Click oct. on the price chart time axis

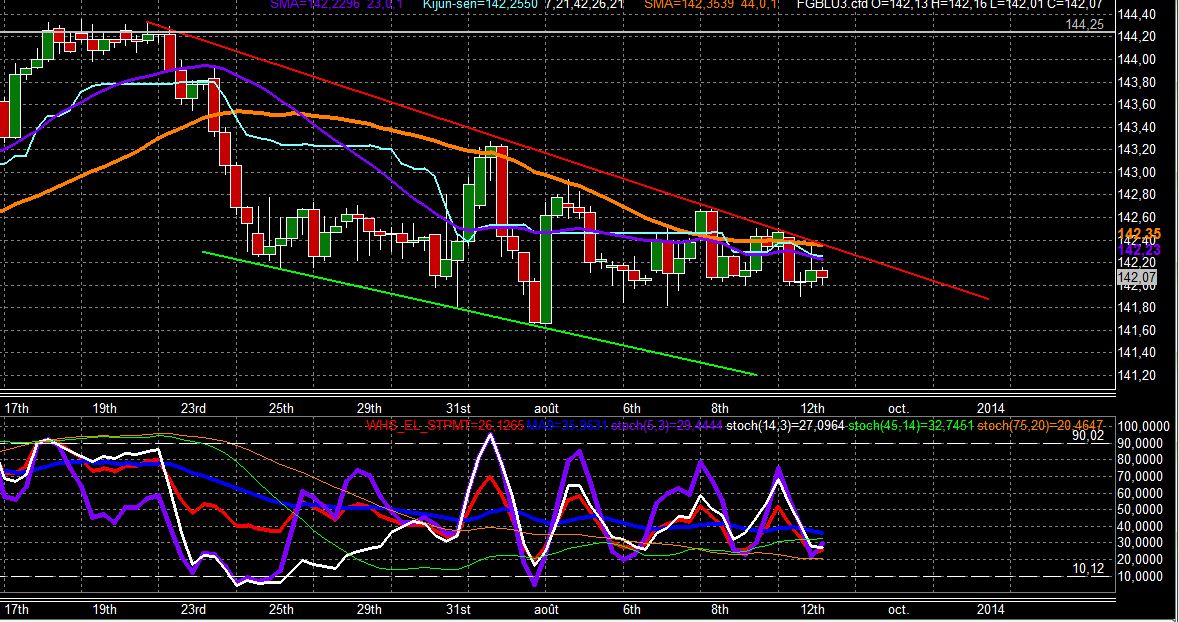coord(898,408)
